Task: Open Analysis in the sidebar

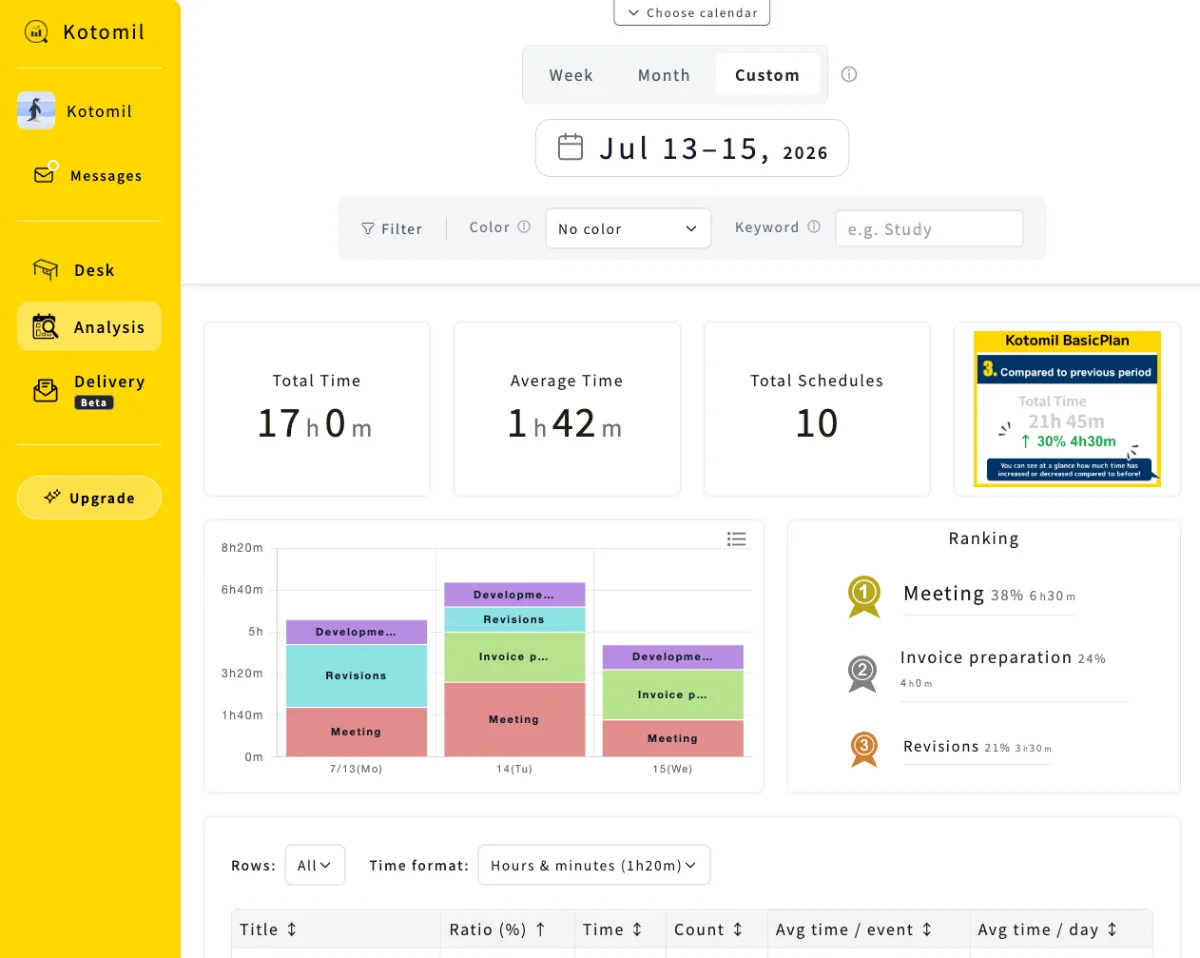Action: pyautogui.click(x=89, y=327)
